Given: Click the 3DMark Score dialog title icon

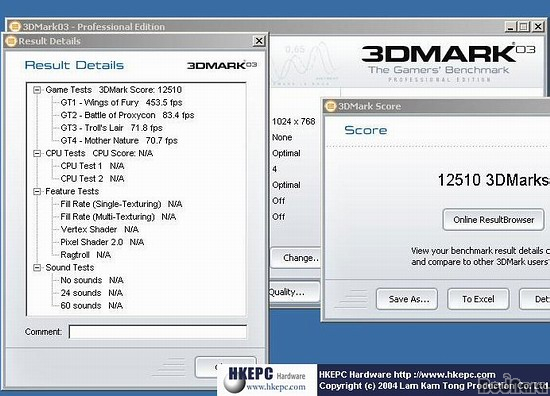Looking at the screenshot, I should pos(330,106).
